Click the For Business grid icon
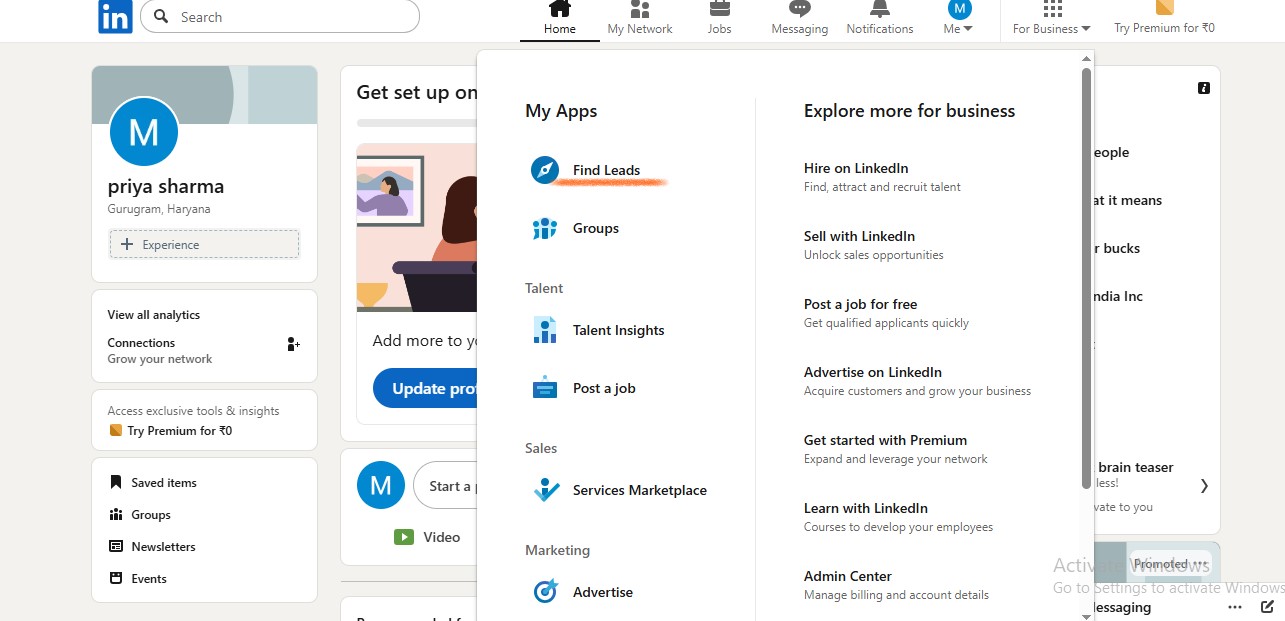The height and width of the screenshot is (621, 1285). [1052, 9]
